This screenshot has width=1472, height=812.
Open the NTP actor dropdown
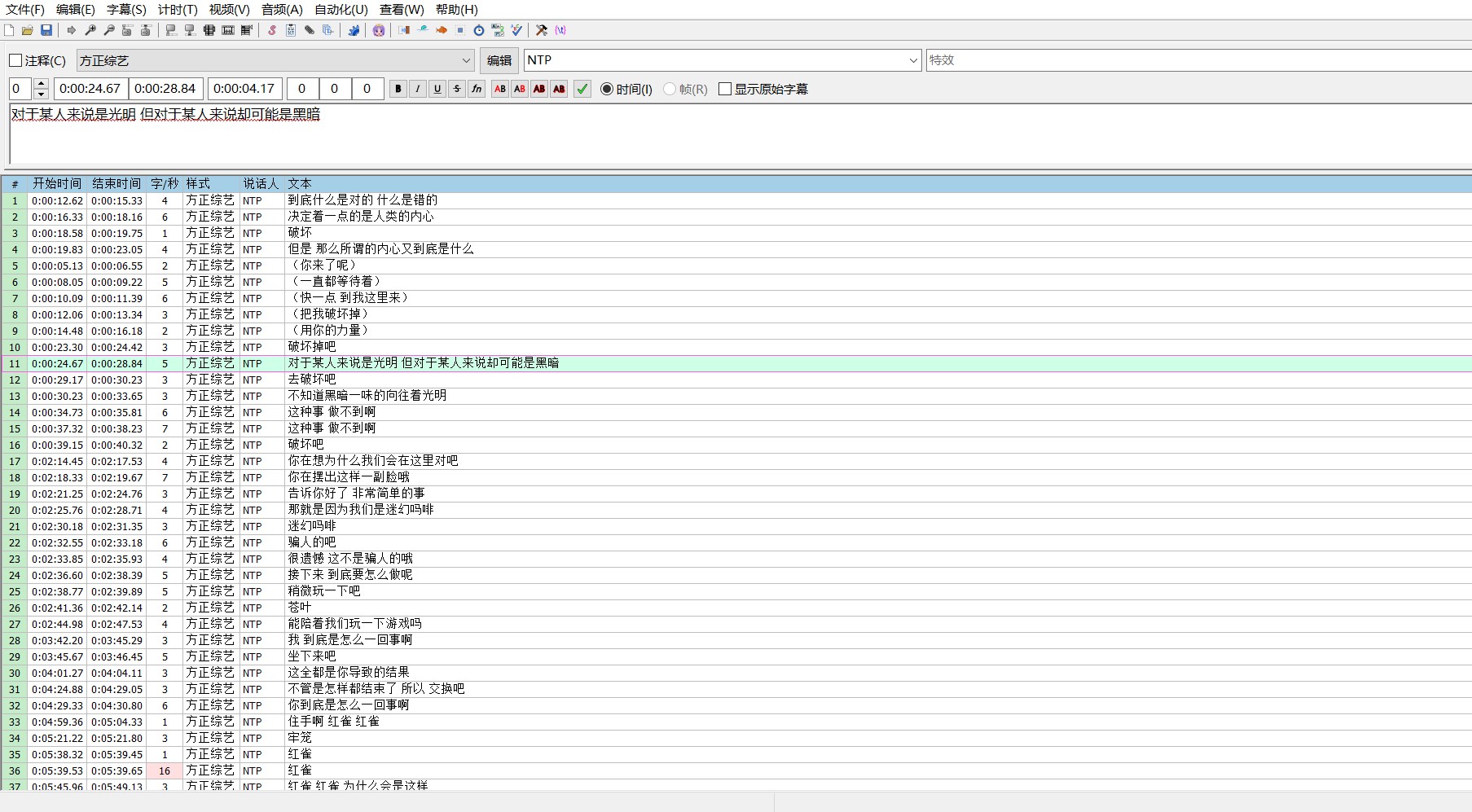722,60
